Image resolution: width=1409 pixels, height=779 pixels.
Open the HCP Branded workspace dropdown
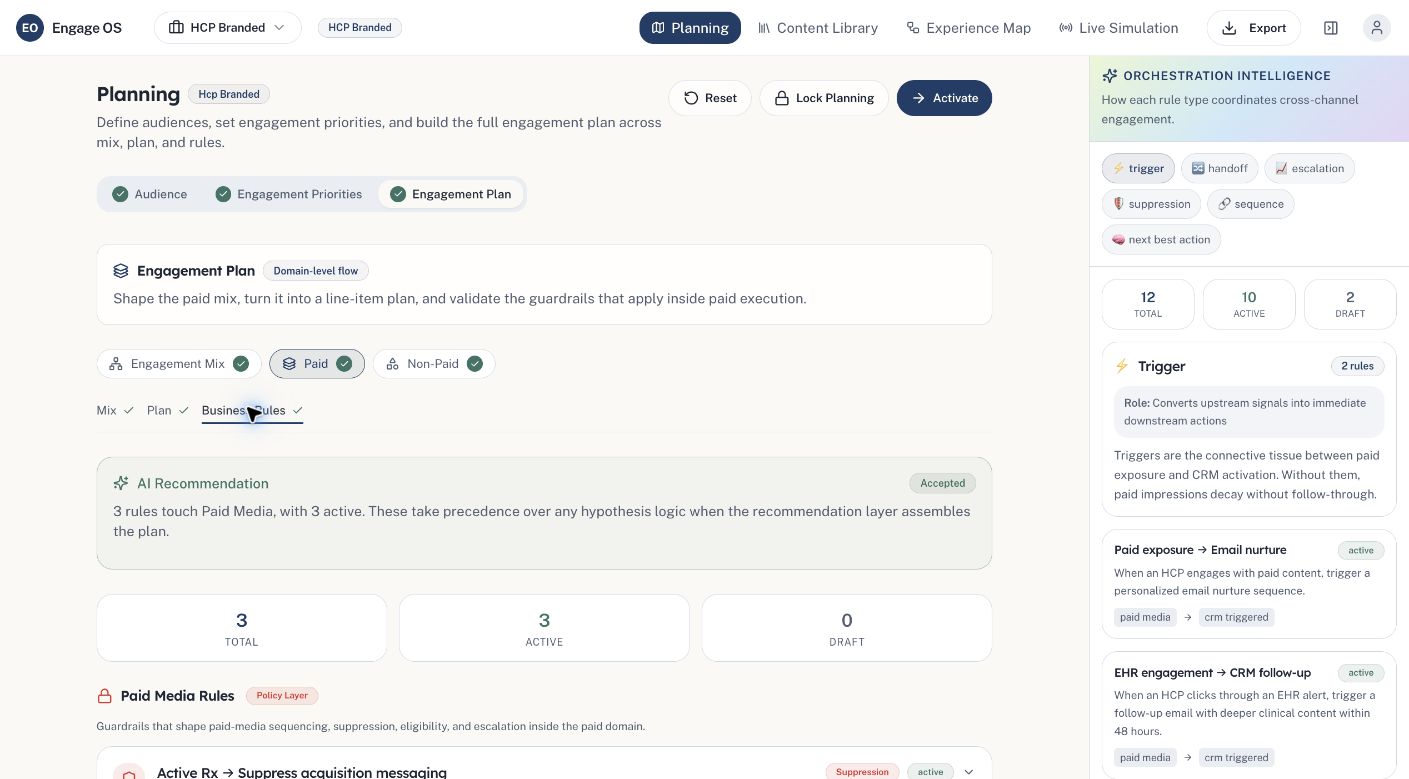(x=227, y=28)
